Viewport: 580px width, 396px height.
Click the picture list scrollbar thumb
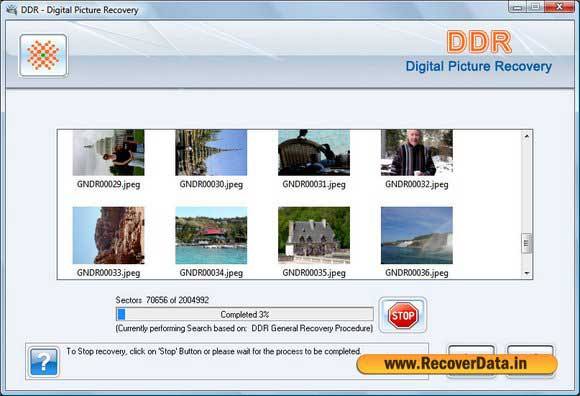(x=526, y=243)
